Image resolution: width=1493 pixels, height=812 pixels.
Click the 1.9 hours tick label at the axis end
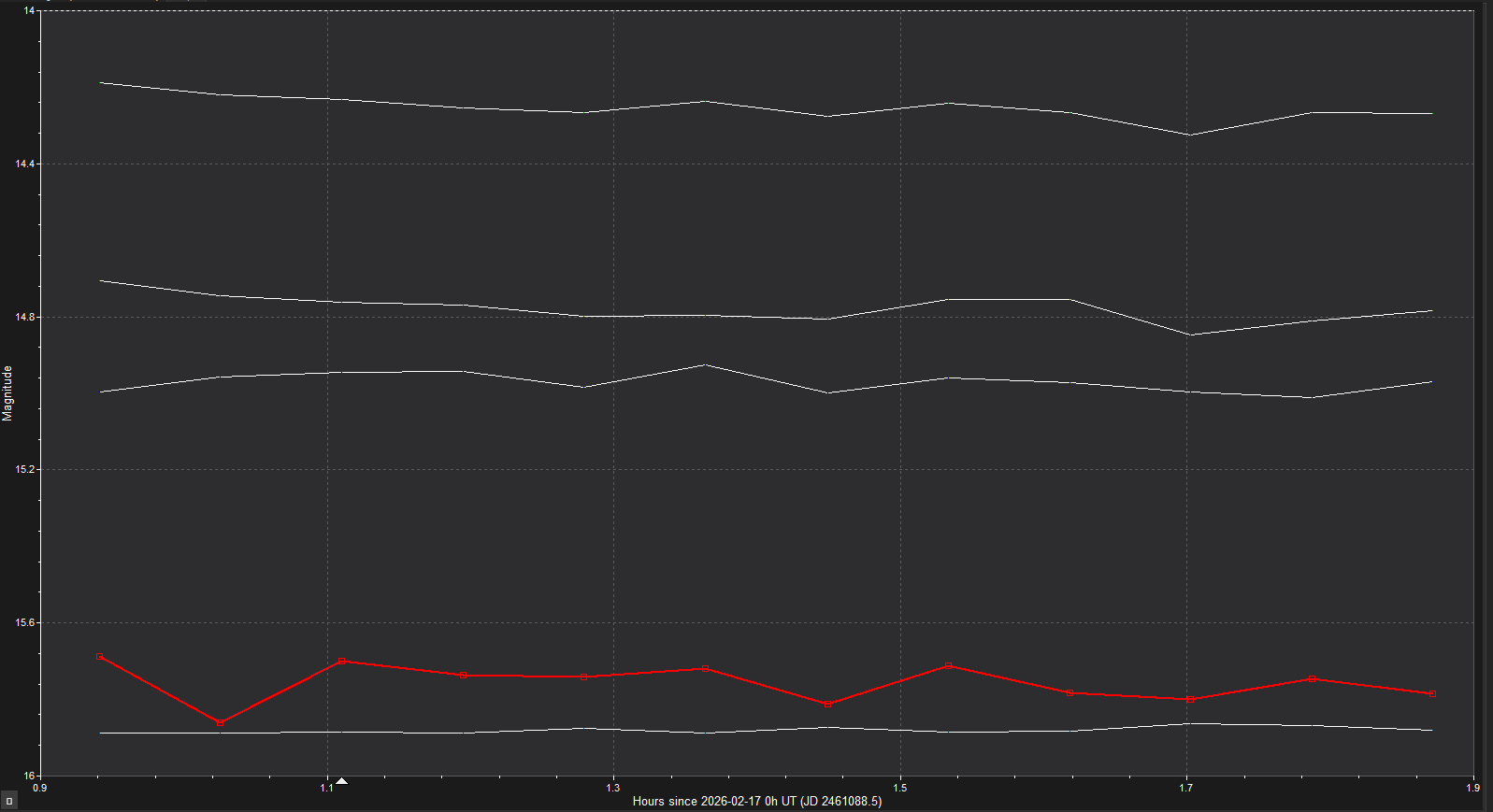[x=1473, y=789]
